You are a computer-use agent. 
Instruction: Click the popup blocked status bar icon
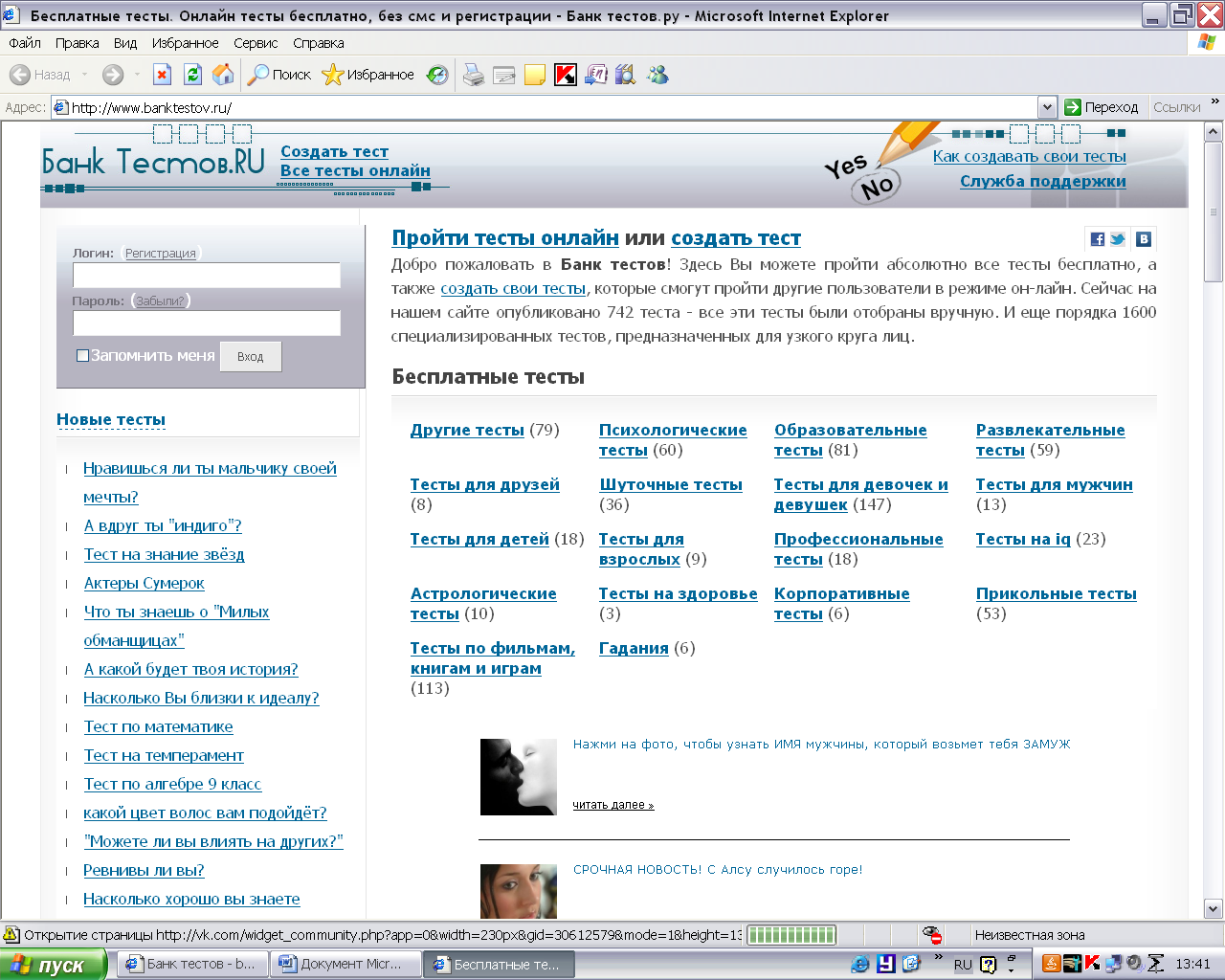click(932, 935)
